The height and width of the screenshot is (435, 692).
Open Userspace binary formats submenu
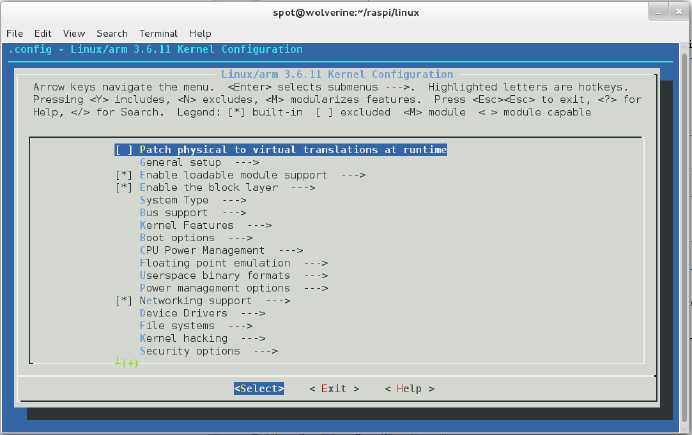click(x=233, y=276)
